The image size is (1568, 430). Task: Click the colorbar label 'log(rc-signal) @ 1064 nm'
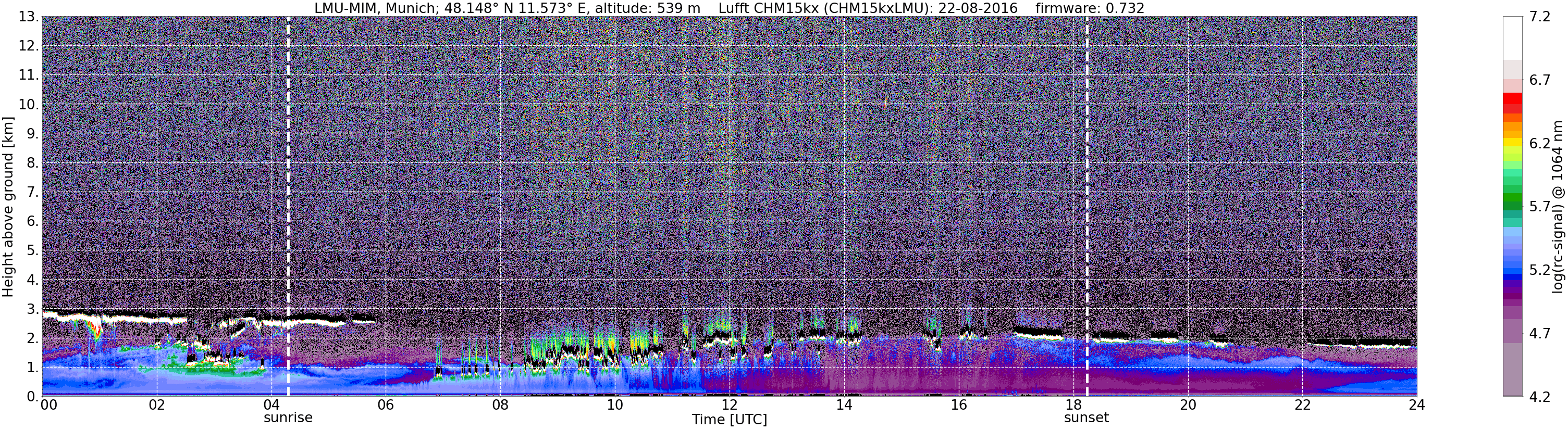pyautogui.click(x=1557, y=207)
